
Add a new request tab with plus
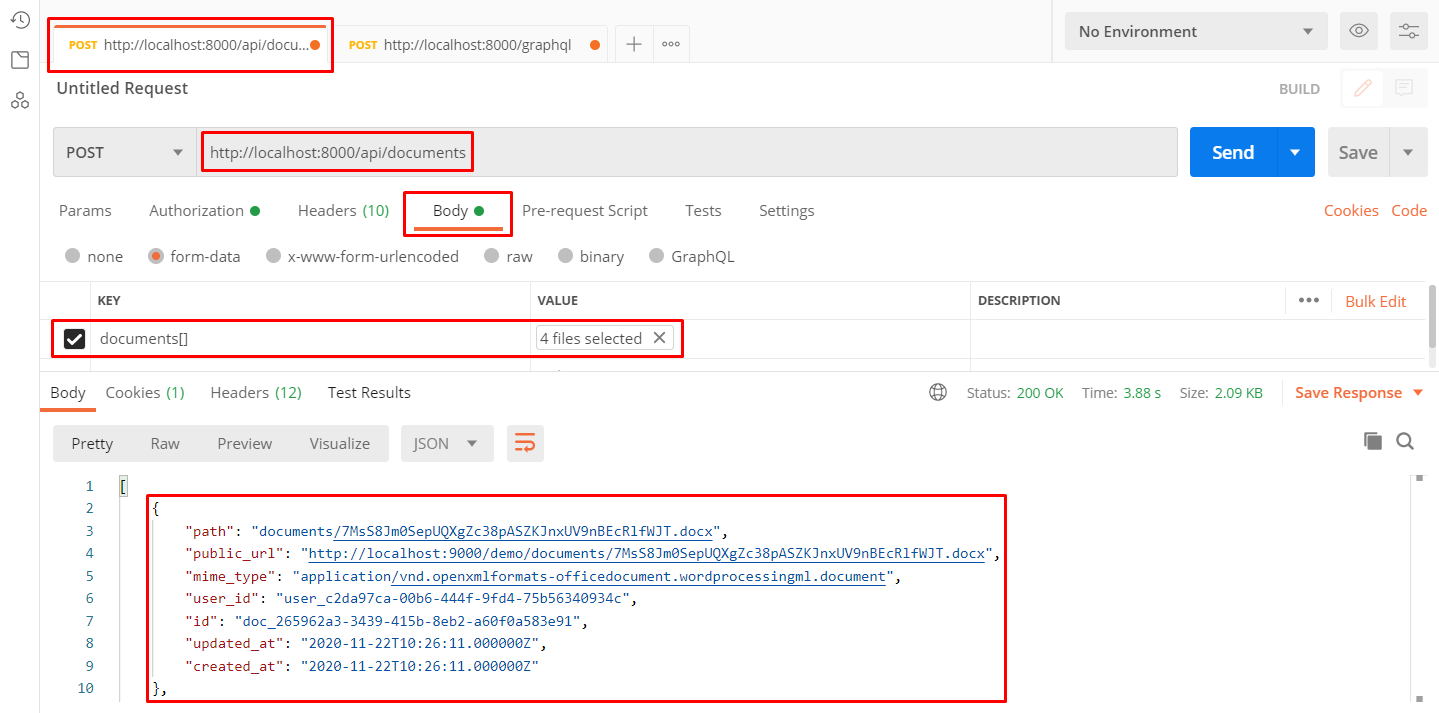tap(633, 44)
